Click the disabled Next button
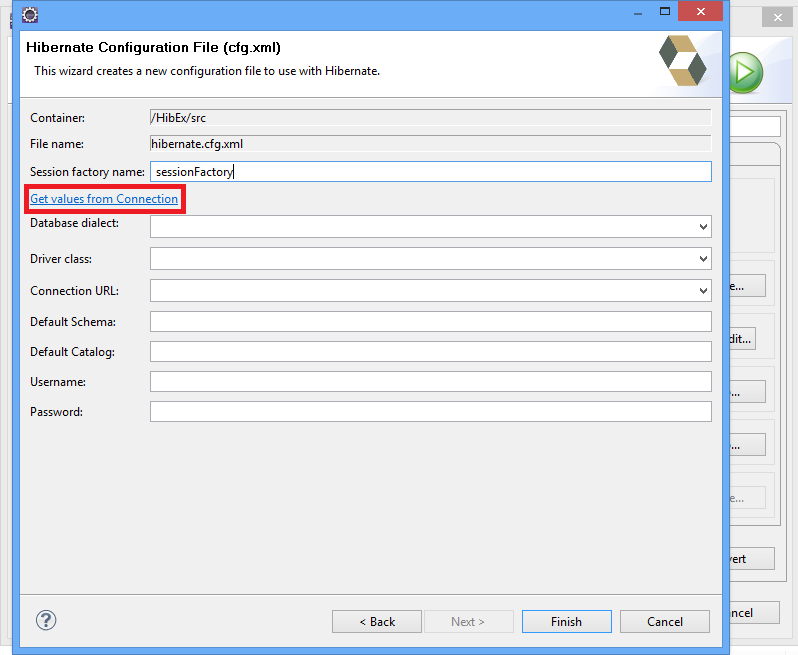 click(469, 621)
